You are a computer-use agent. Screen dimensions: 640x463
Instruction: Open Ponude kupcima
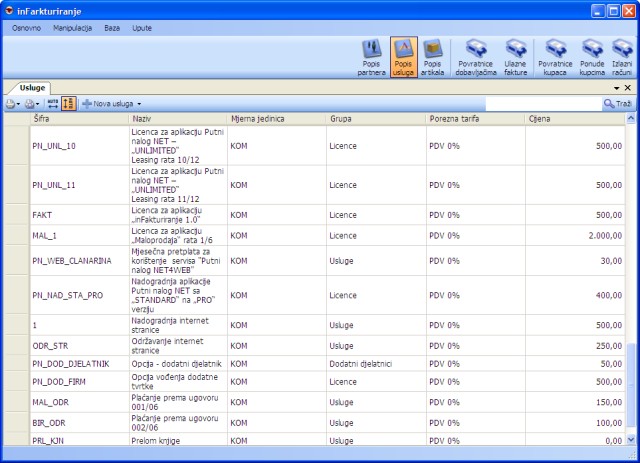click(592, 57)
